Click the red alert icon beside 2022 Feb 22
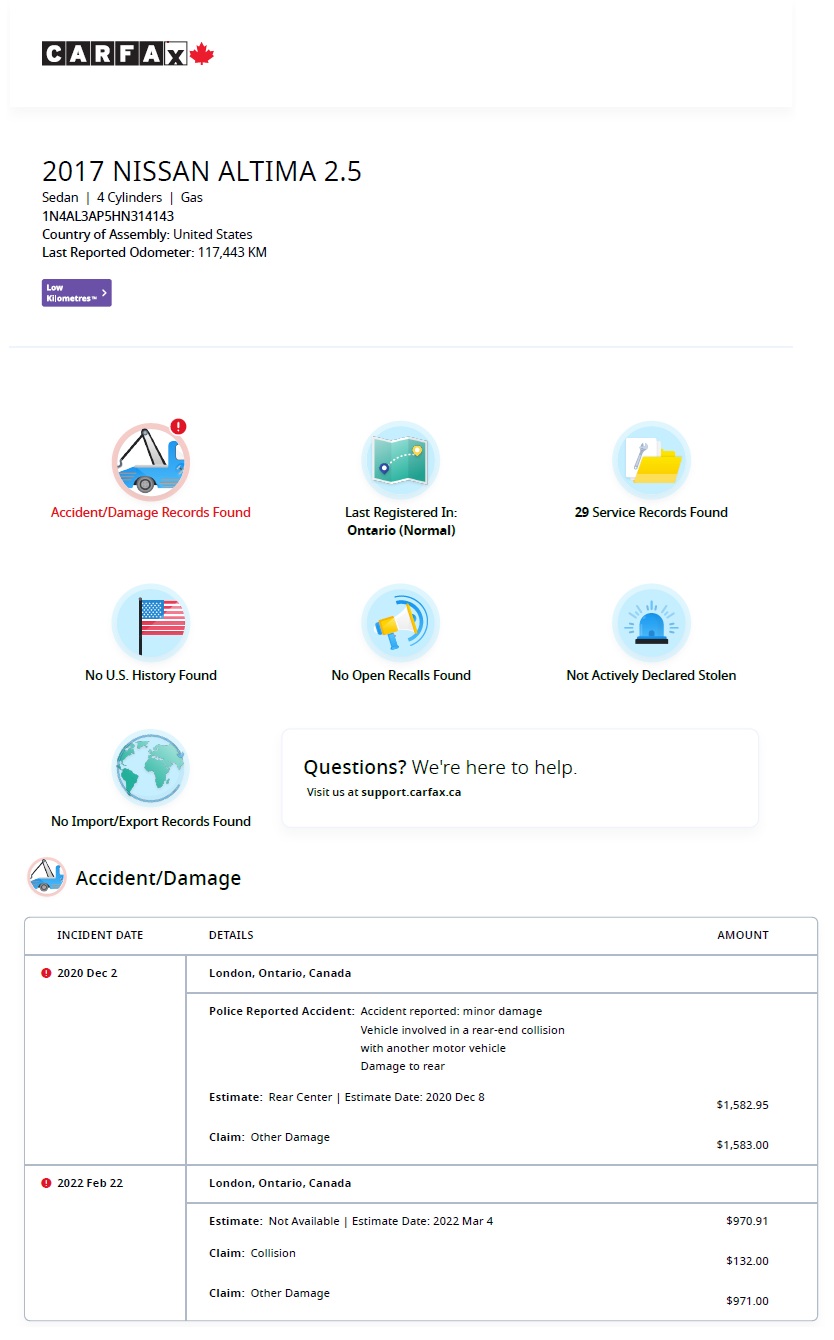Image resolution: width=834 pixels, height=1340 pixels. [46, 1183]
